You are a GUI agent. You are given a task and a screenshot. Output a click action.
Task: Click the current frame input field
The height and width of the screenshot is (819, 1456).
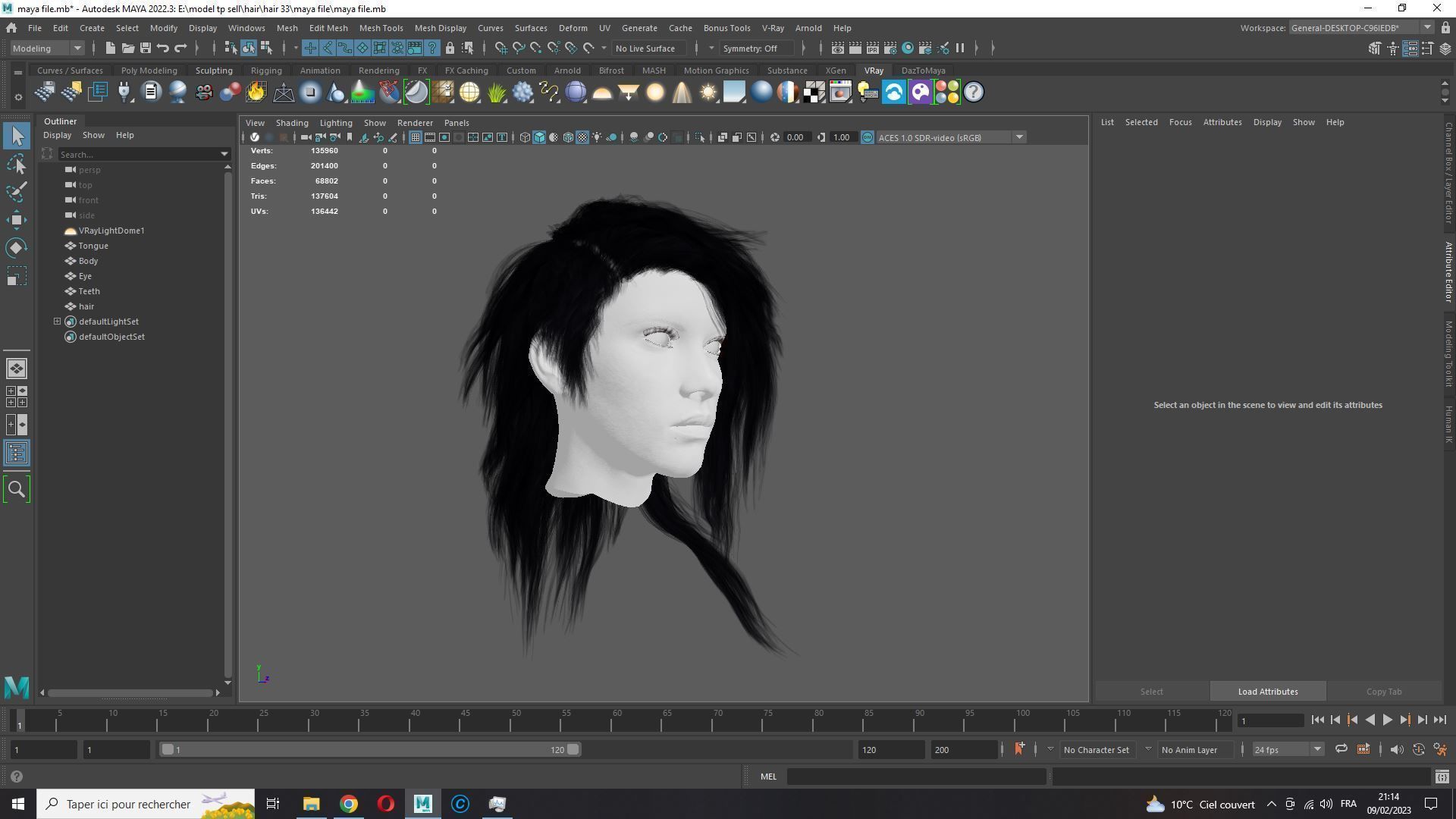pyautogui.click(x=1270, y=720)
